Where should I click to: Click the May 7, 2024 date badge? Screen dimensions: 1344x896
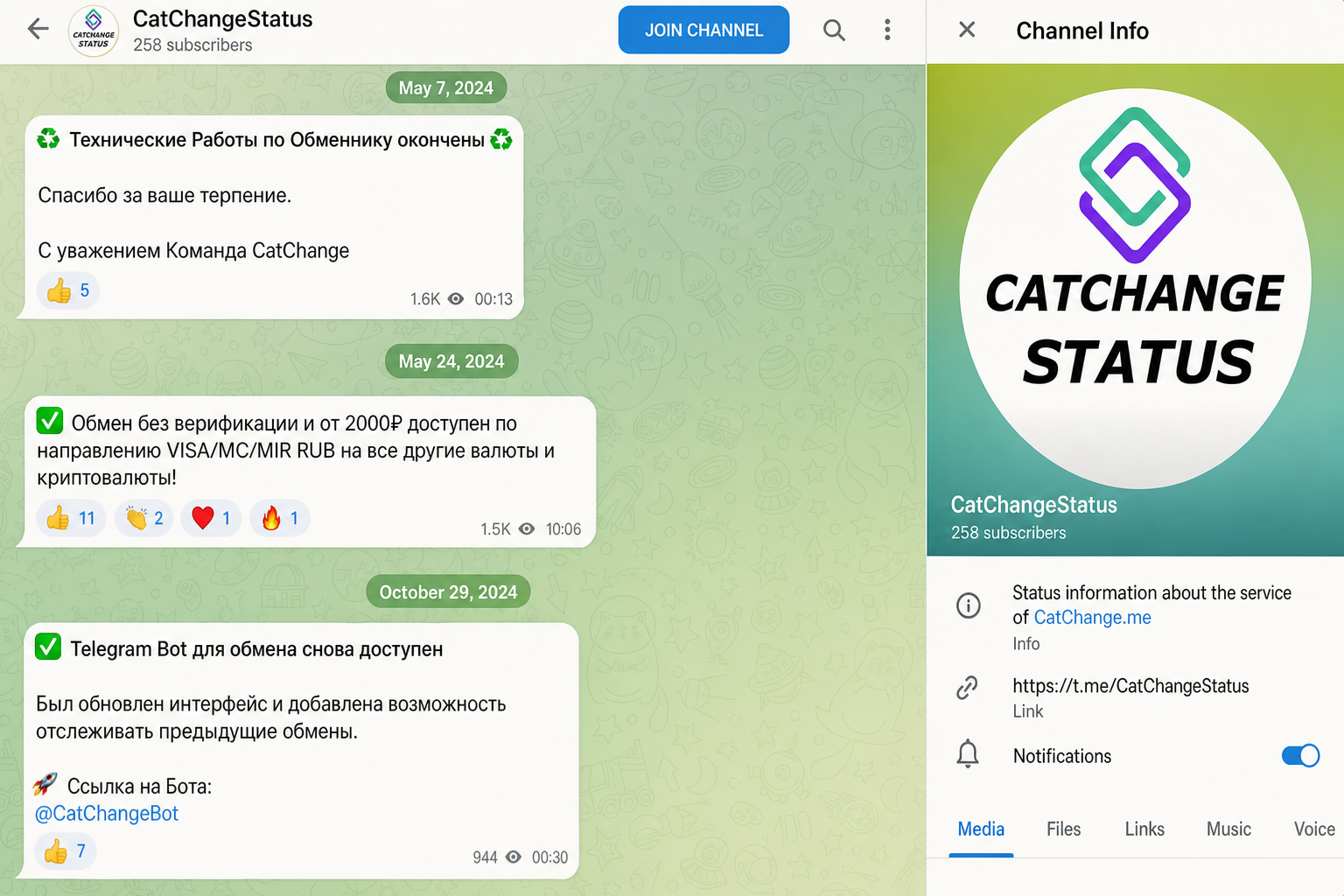pyautogui.click(x=446, y=87)
